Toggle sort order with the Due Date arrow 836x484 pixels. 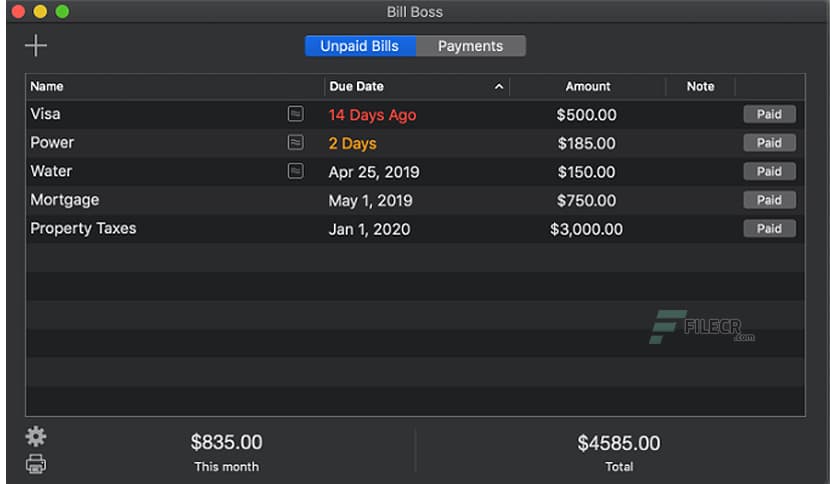[x=498, y=87]
